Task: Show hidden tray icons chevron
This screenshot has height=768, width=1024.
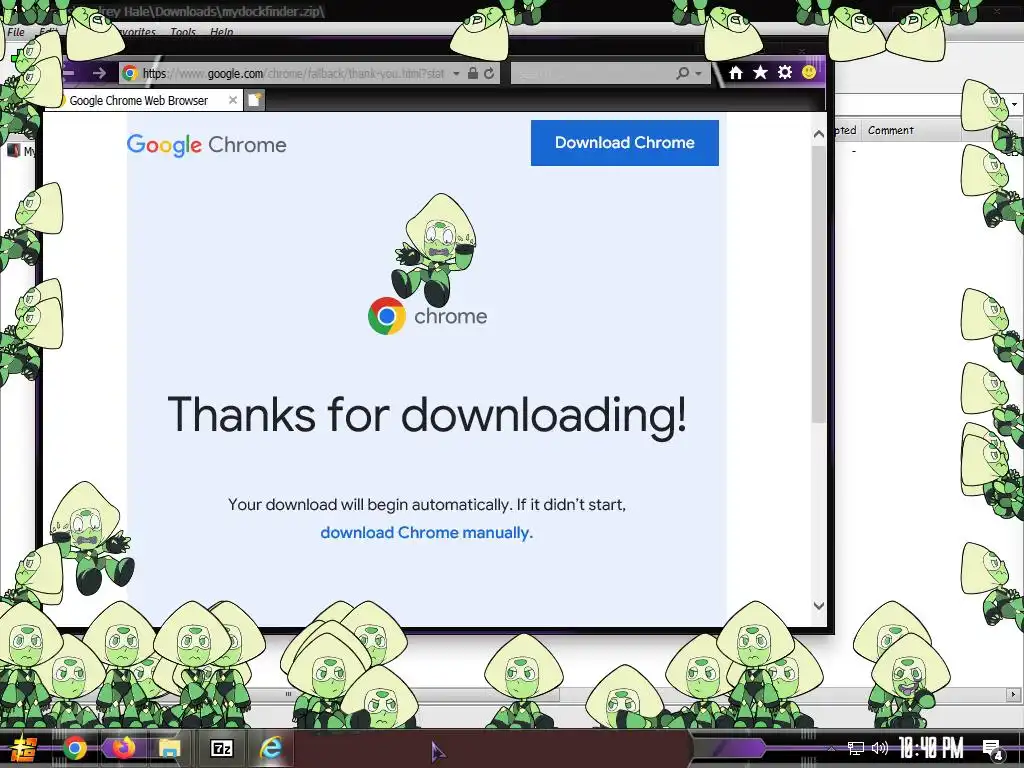Action: (831, 749)
